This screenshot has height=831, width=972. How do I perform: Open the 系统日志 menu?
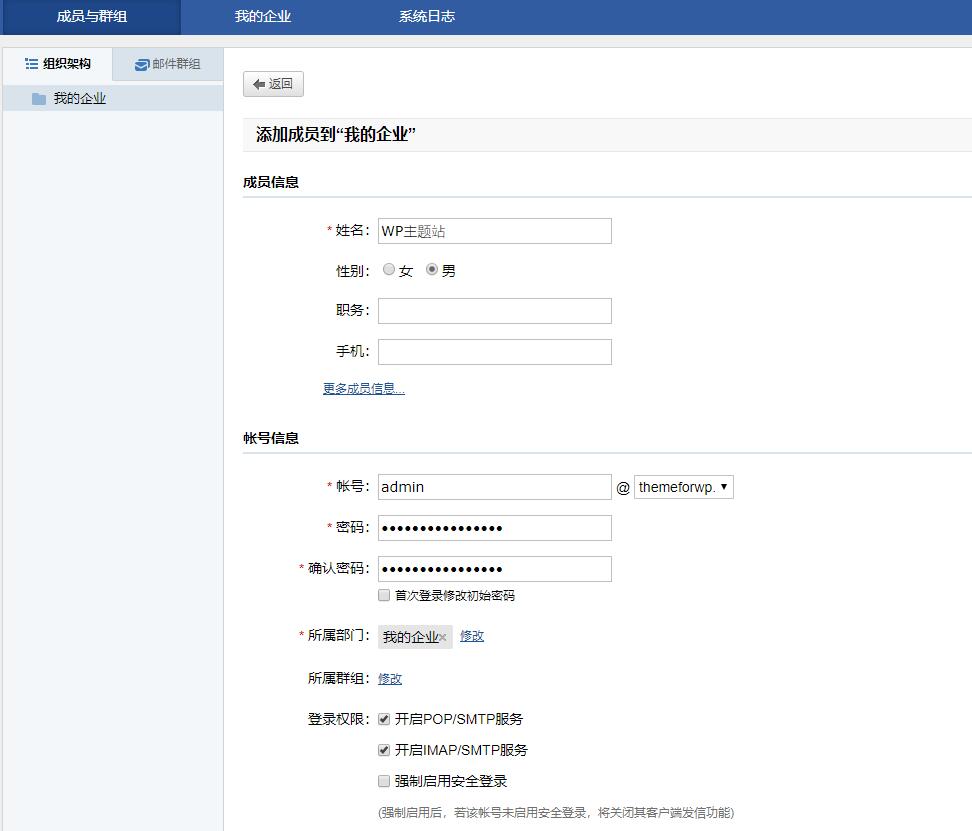tap(426, 16)
